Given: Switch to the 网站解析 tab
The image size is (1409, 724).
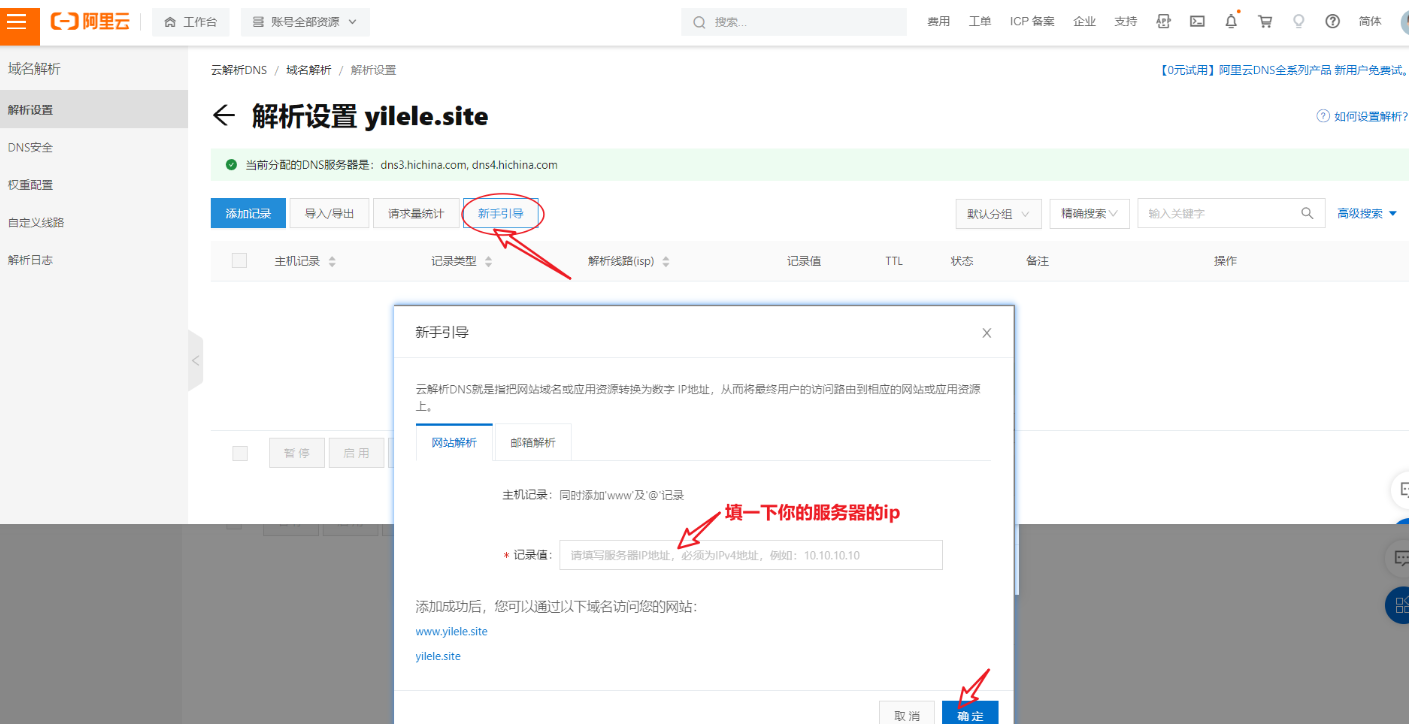Looking at the screenshot, I should 454,442.
